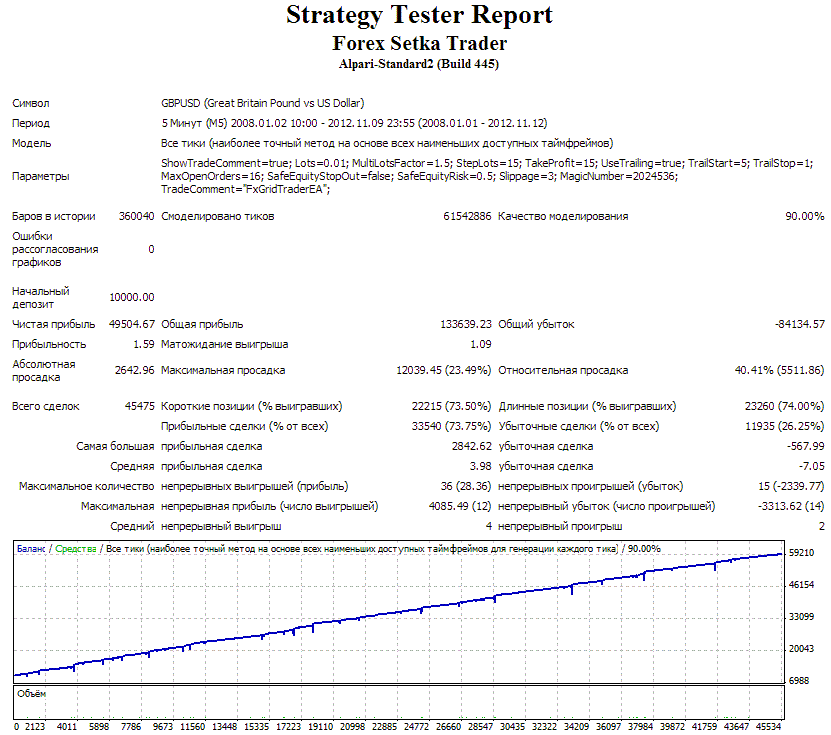Viewport: 831px width, 735px height.
Task: Click 'Alpari-Standard2 (Build 445)' text
Action: [419, 64]
